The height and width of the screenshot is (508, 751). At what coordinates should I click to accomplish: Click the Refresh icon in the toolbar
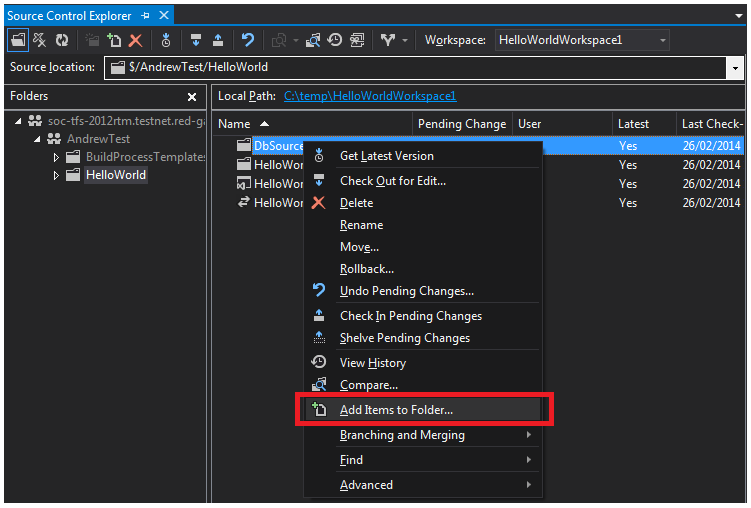click(x=62, y=41)
